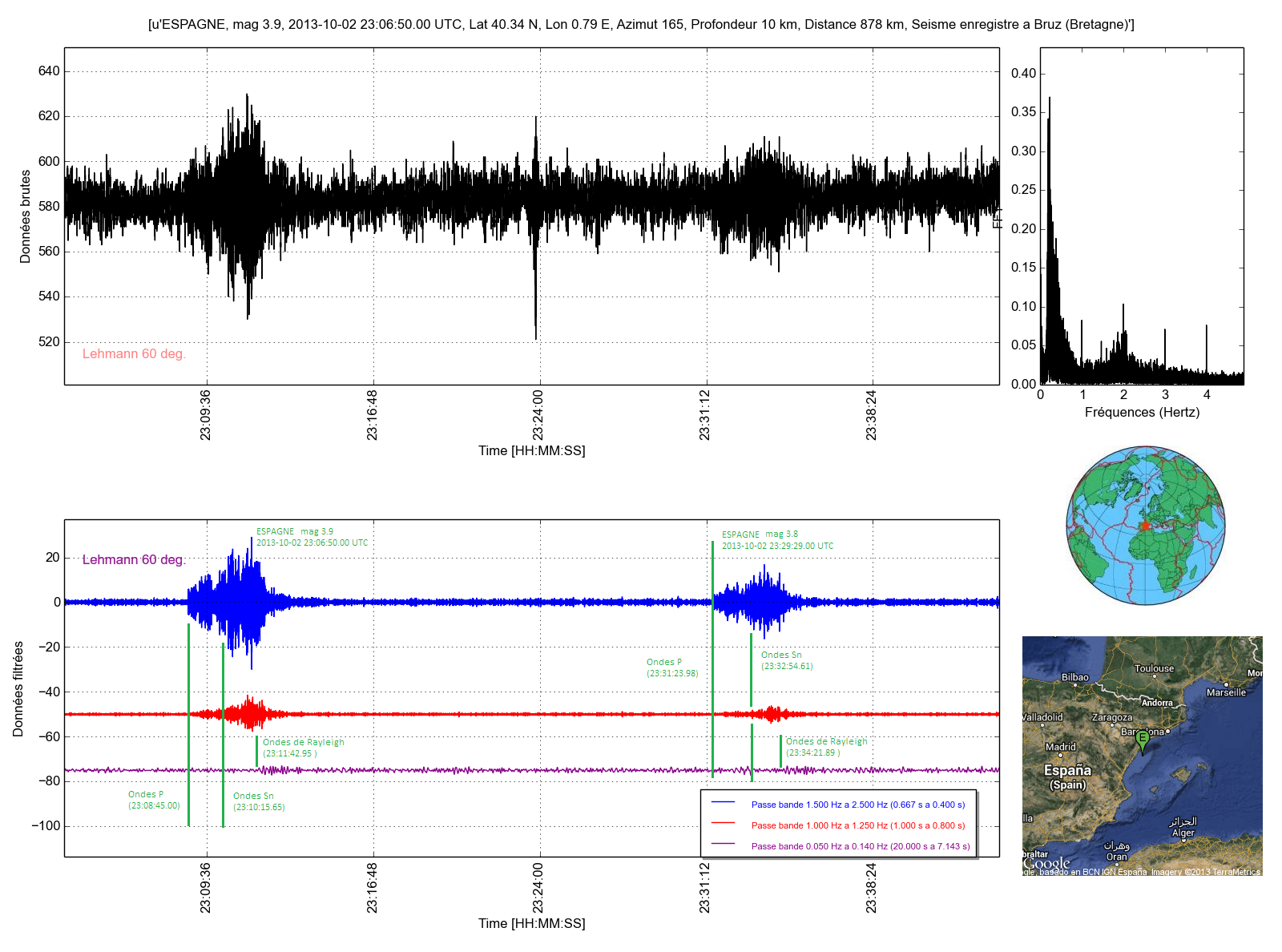This screenshot has height=952, width=1282.
Task: Click the ESPAGNE mag 3.8 event annotation
Action: pos(776,540)
